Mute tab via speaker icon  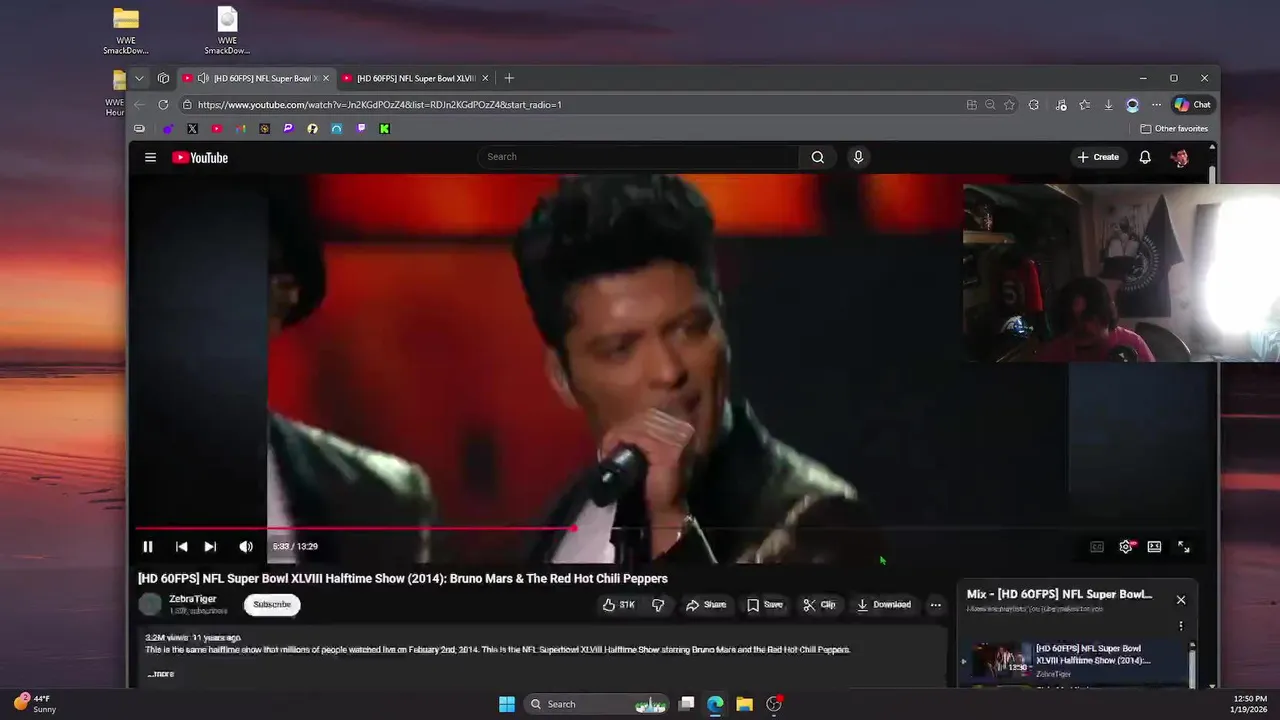click(203, 78)
